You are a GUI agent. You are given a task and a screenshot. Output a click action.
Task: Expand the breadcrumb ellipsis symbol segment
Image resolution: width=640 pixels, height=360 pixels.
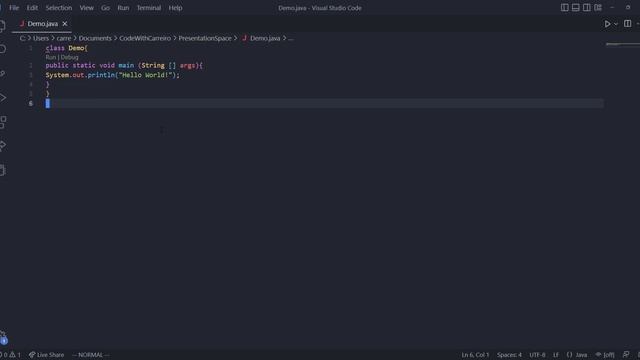[x=291, y=38]
